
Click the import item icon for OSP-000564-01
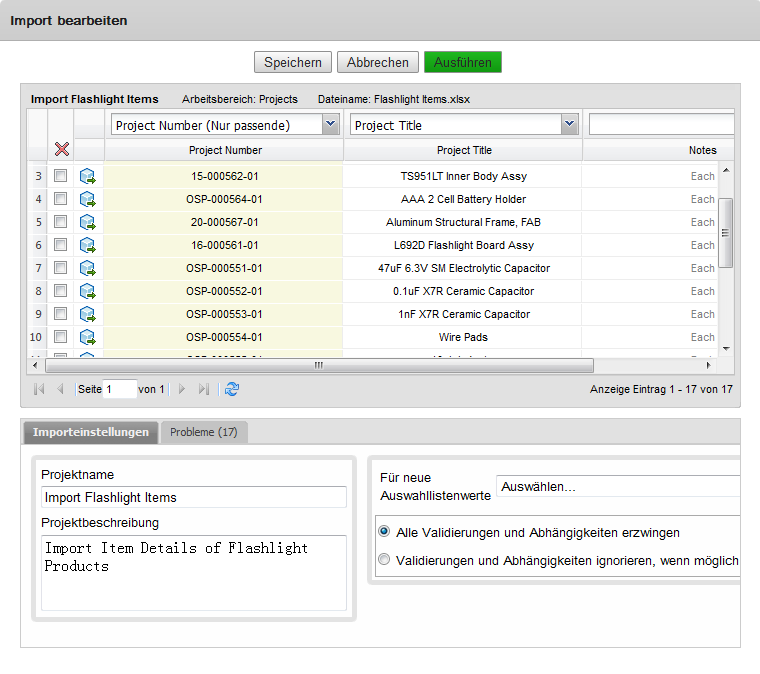(88, 199)
